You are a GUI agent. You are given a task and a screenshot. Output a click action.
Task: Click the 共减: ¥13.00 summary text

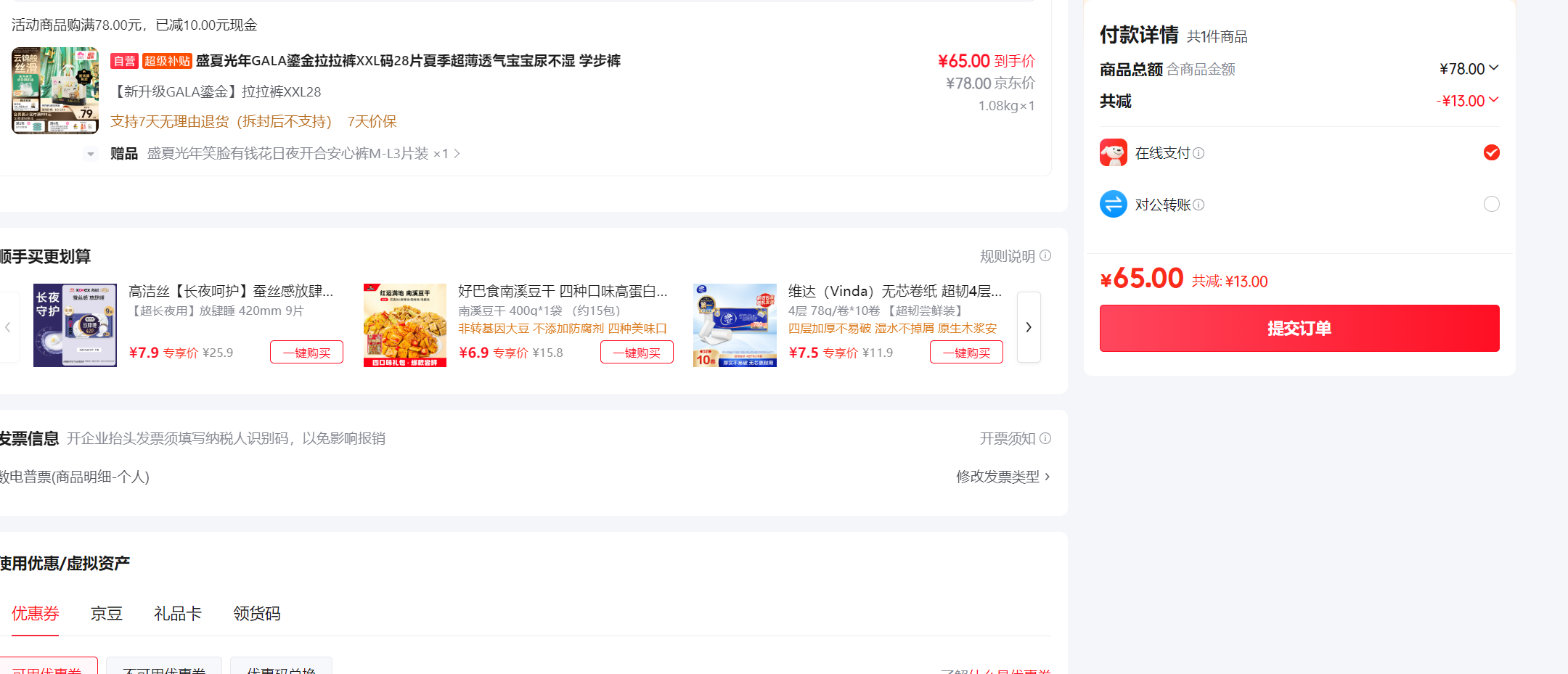point(1230,281)
